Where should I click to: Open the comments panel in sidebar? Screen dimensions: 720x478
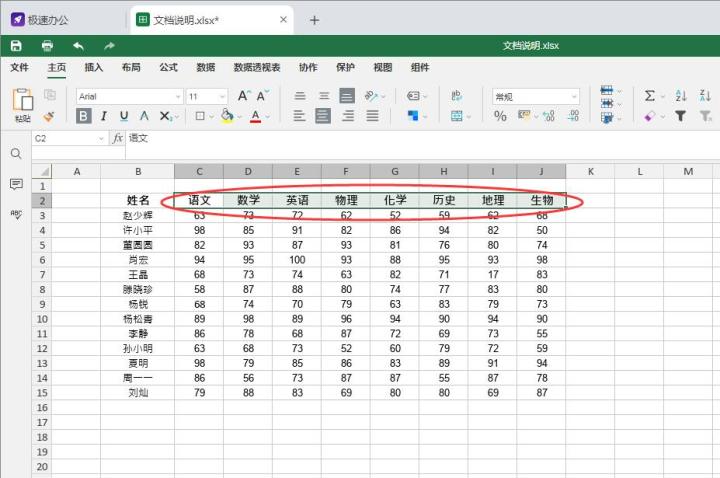coord(16,184)
